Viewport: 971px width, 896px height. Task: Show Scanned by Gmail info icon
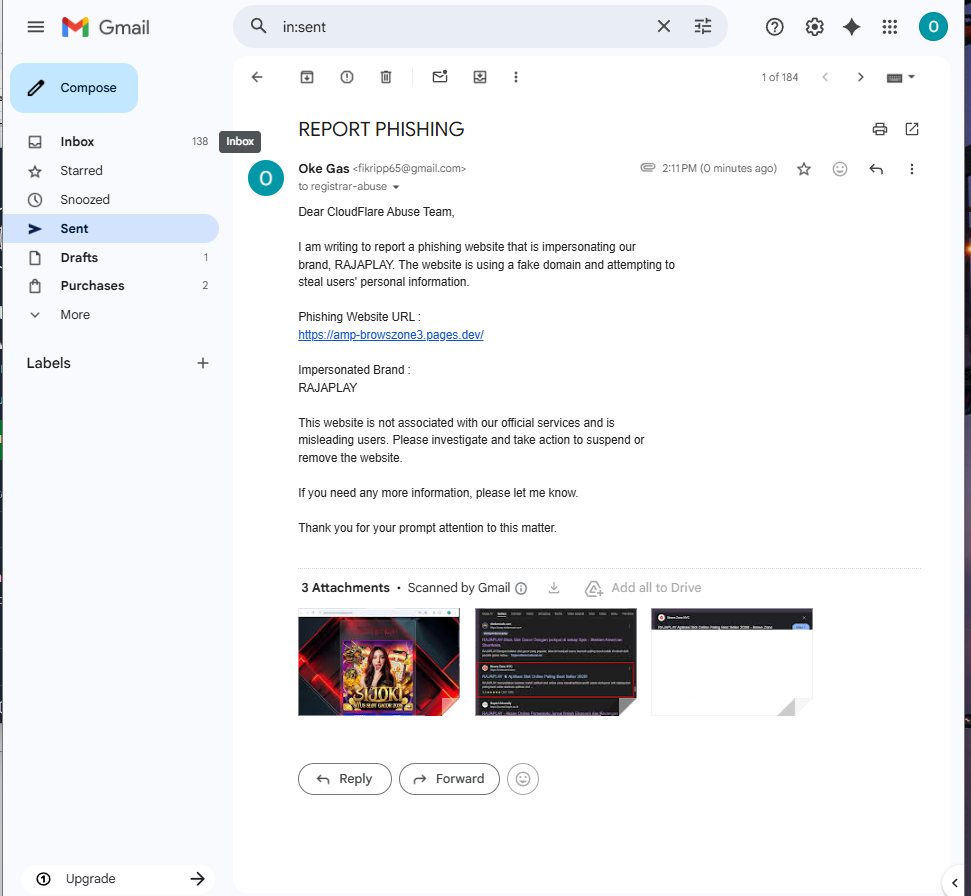click(x=521, y=588)
